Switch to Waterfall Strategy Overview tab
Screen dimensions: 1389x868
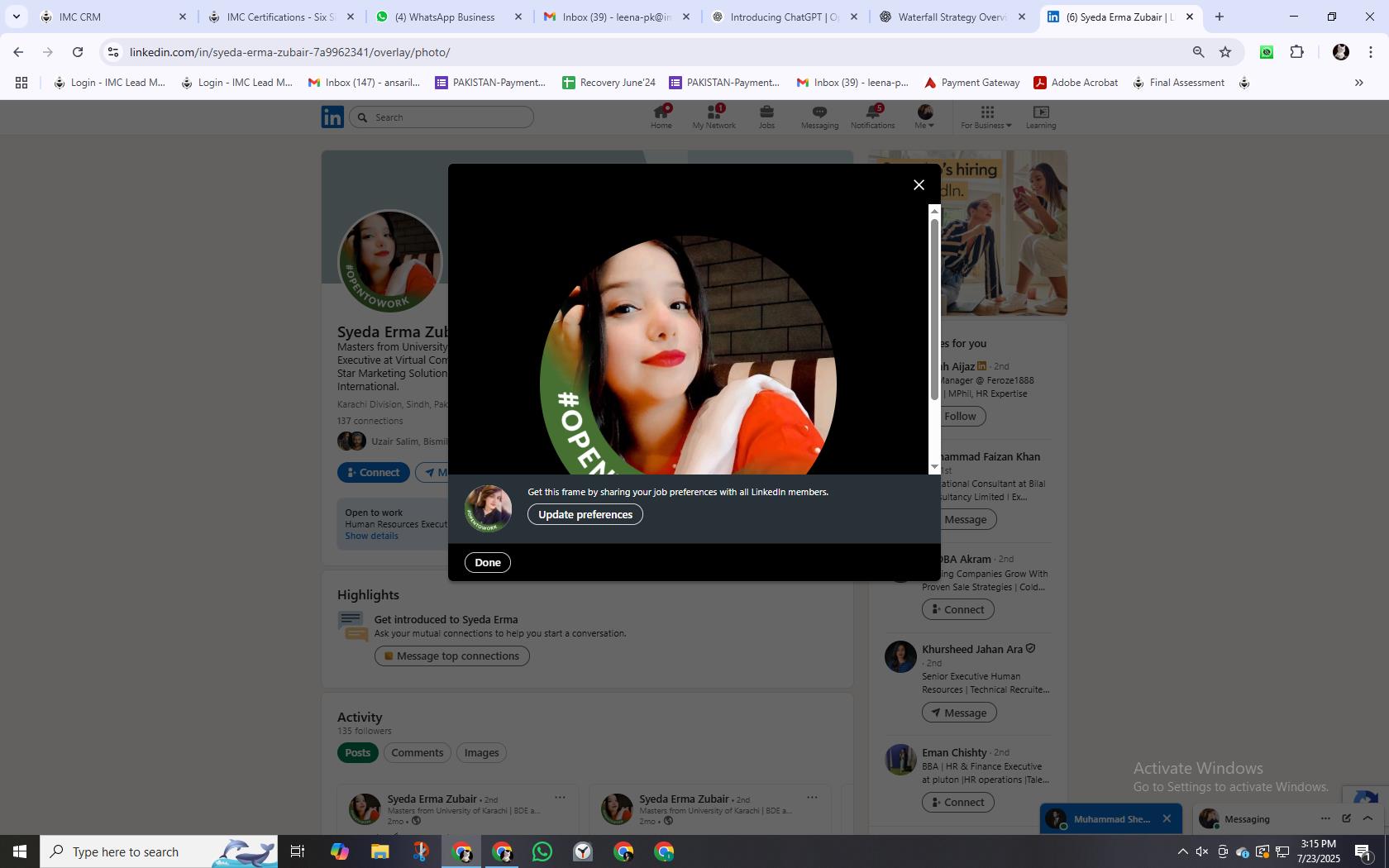(952, 17)
